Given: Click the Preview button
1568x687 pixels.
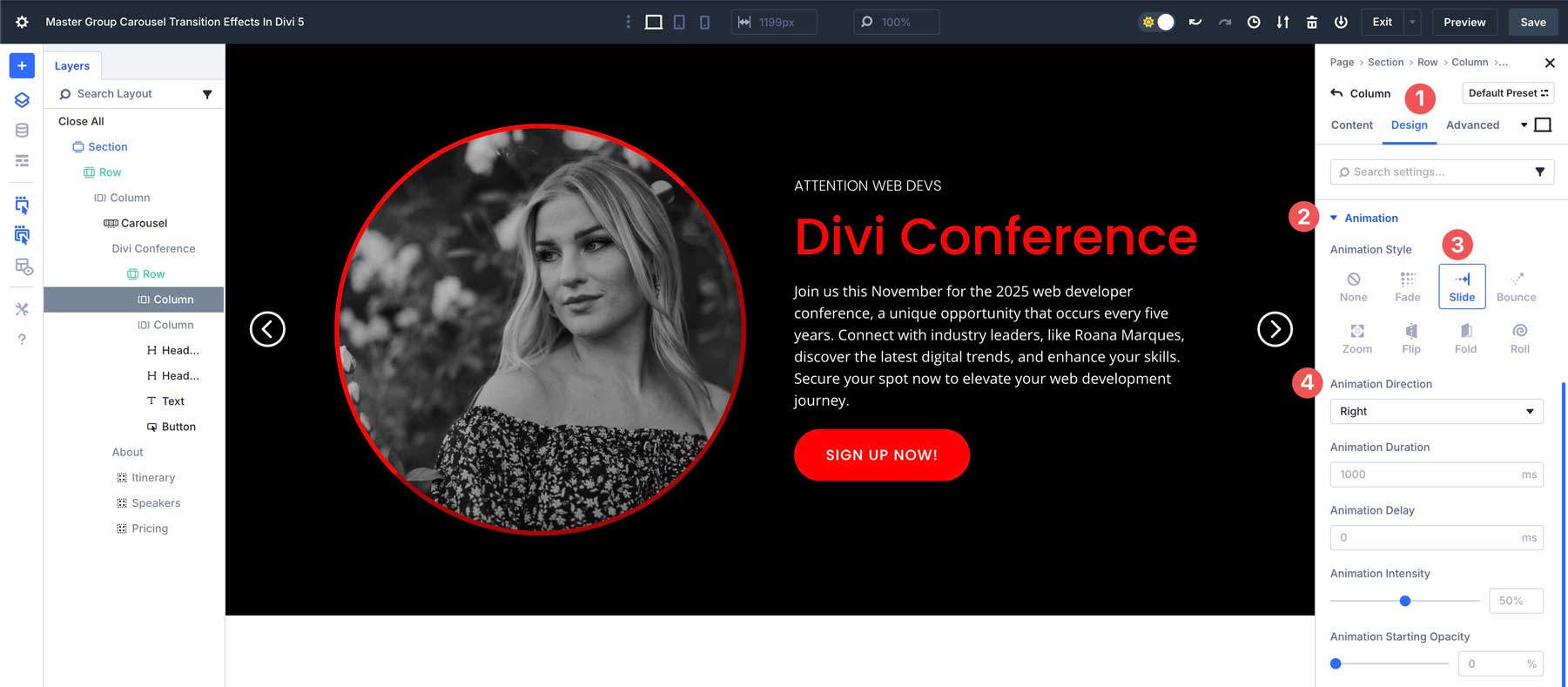Looking at the screenshot, I should click(1464, 22).
